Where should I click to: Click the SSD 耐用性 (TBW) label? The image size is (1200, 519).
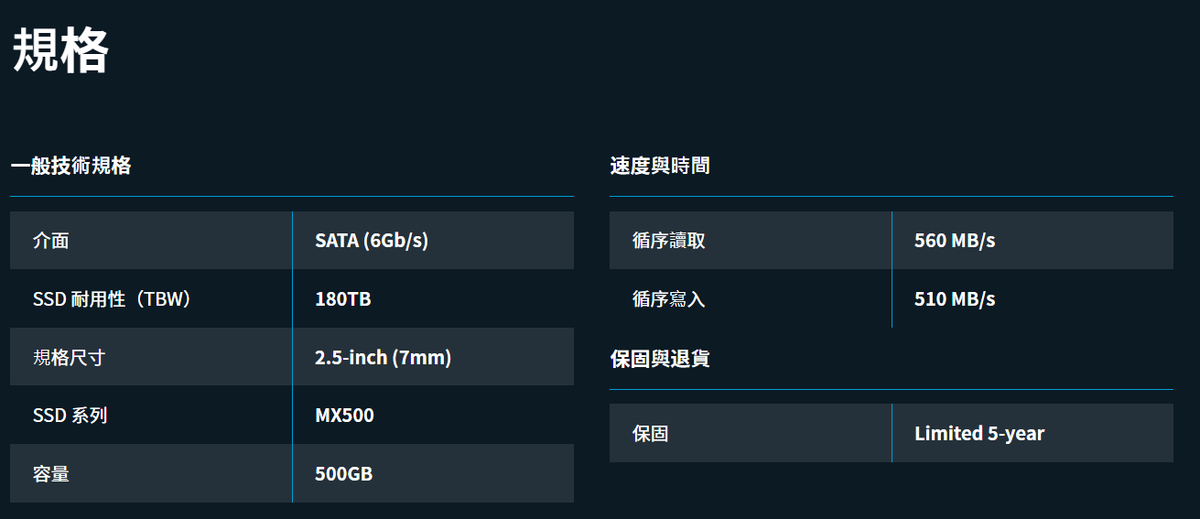tap(111, 299)
